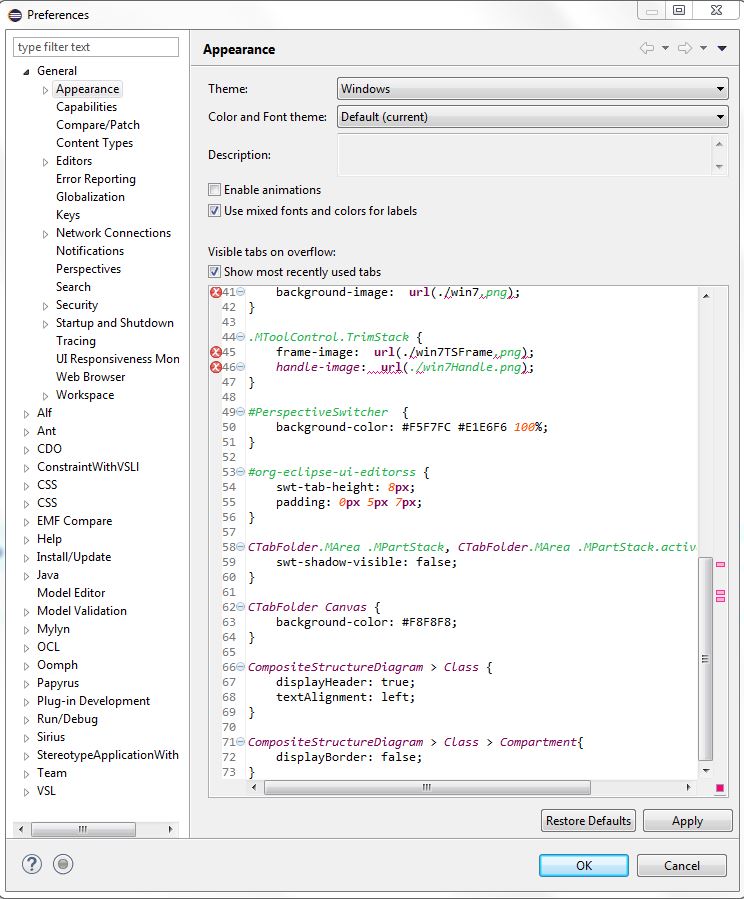Open Run/Debug preferences
The height and width of the screenshot is (899, 744).
67,719
